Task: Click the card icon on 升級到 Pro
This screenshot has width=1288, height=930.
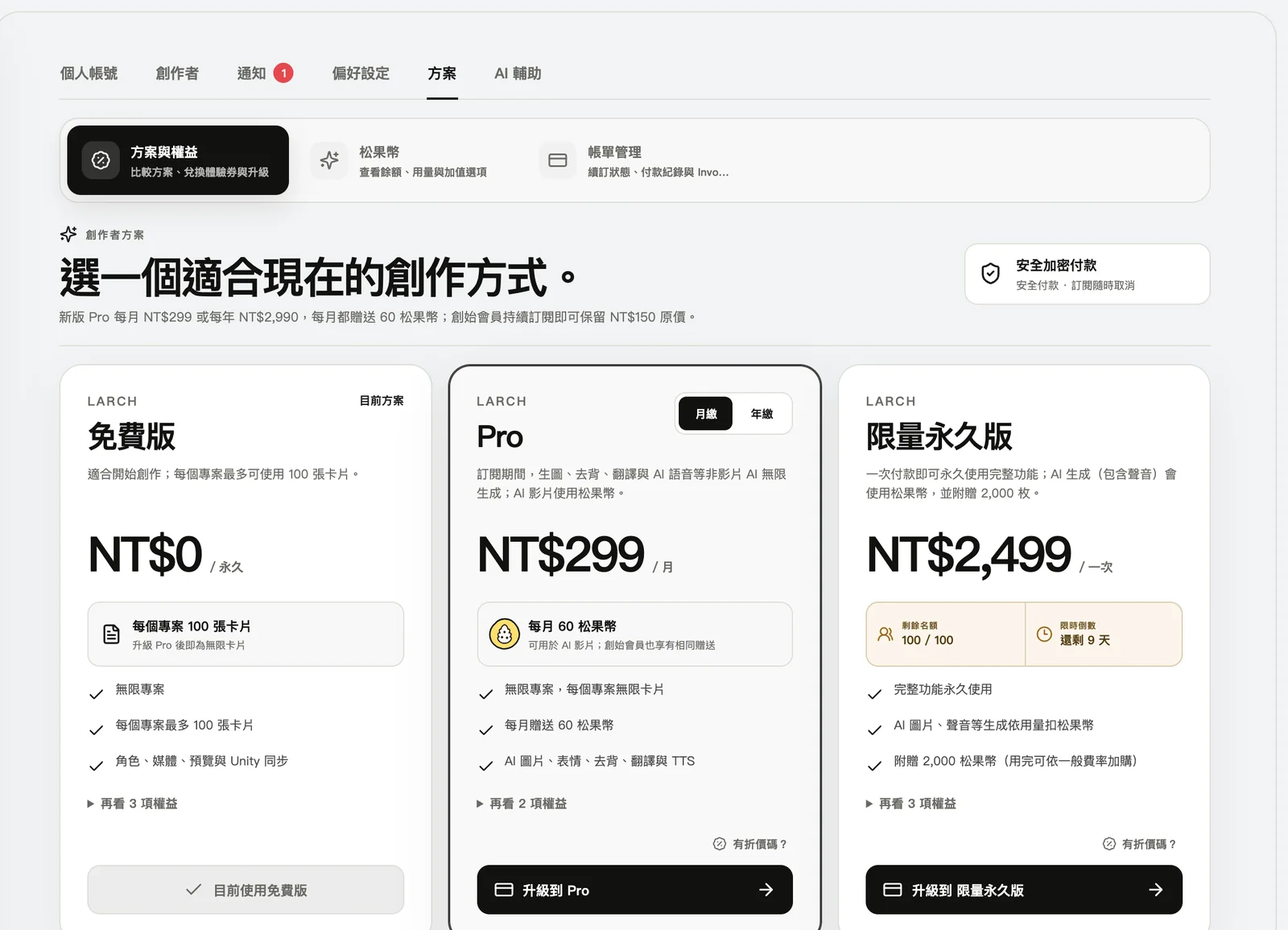Action: 504,890
